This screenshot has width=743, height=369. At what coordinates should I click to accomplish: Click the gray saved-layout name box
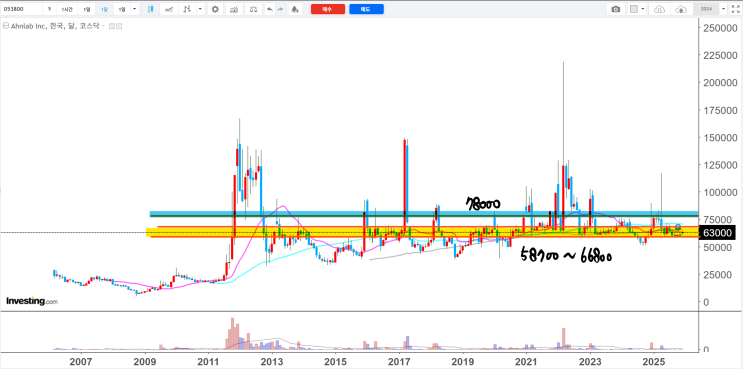tap(706, 9)
